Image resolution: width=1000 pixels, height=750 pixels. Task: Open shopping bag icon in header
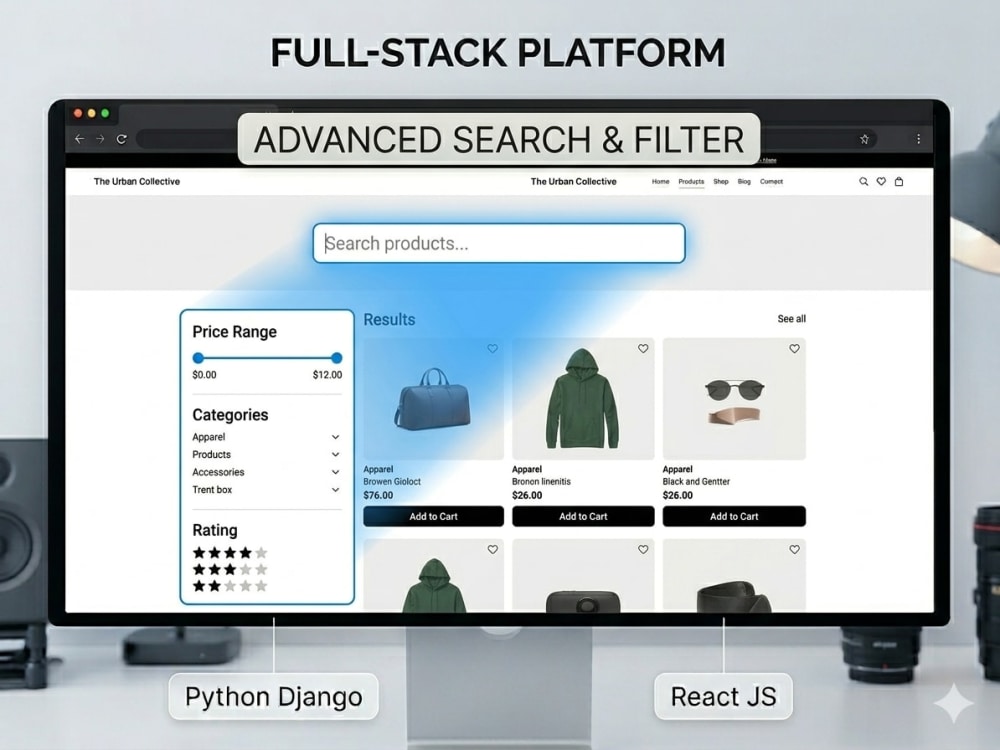(x=899, y=182)
